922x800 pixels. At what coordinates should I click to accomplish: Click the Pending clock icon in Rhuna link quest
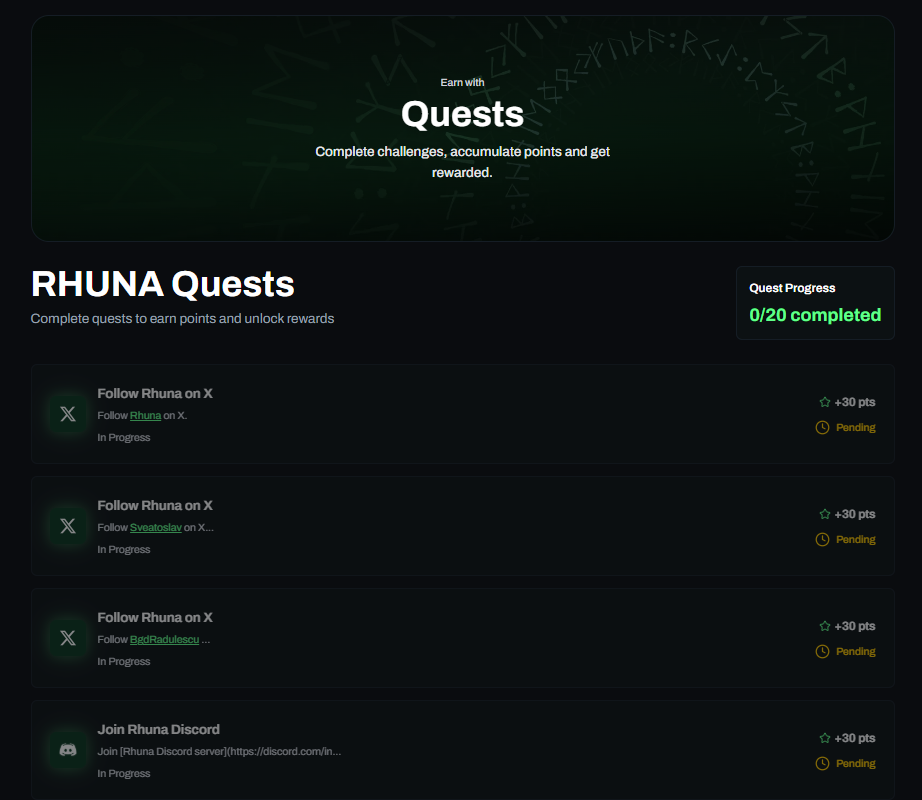pos(822,427)
